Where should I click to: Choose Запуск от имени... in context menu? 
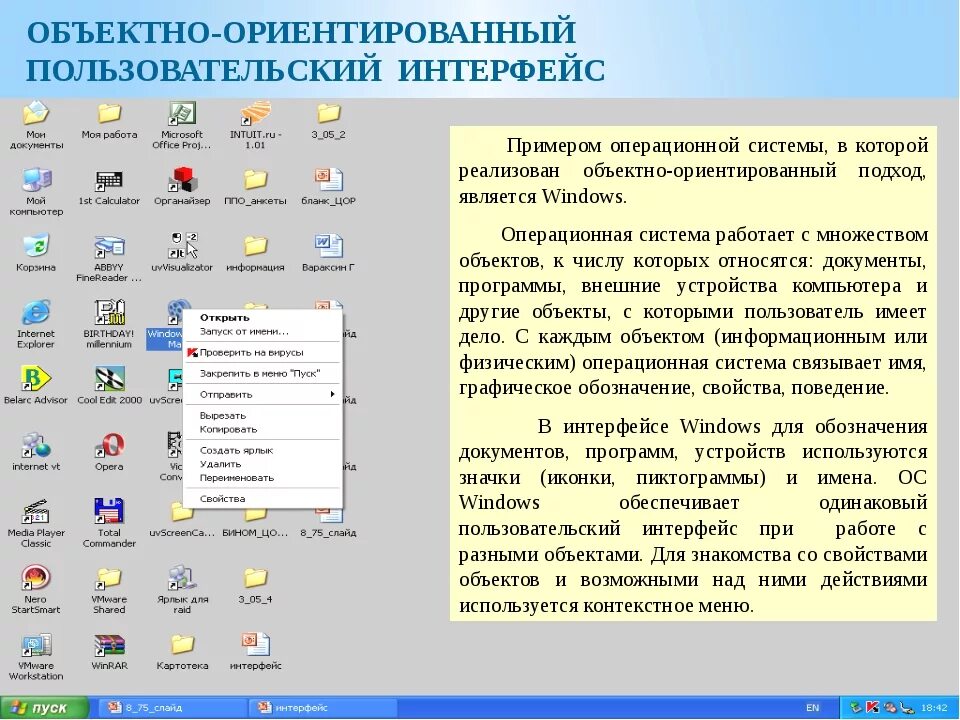tap(262, 331)
